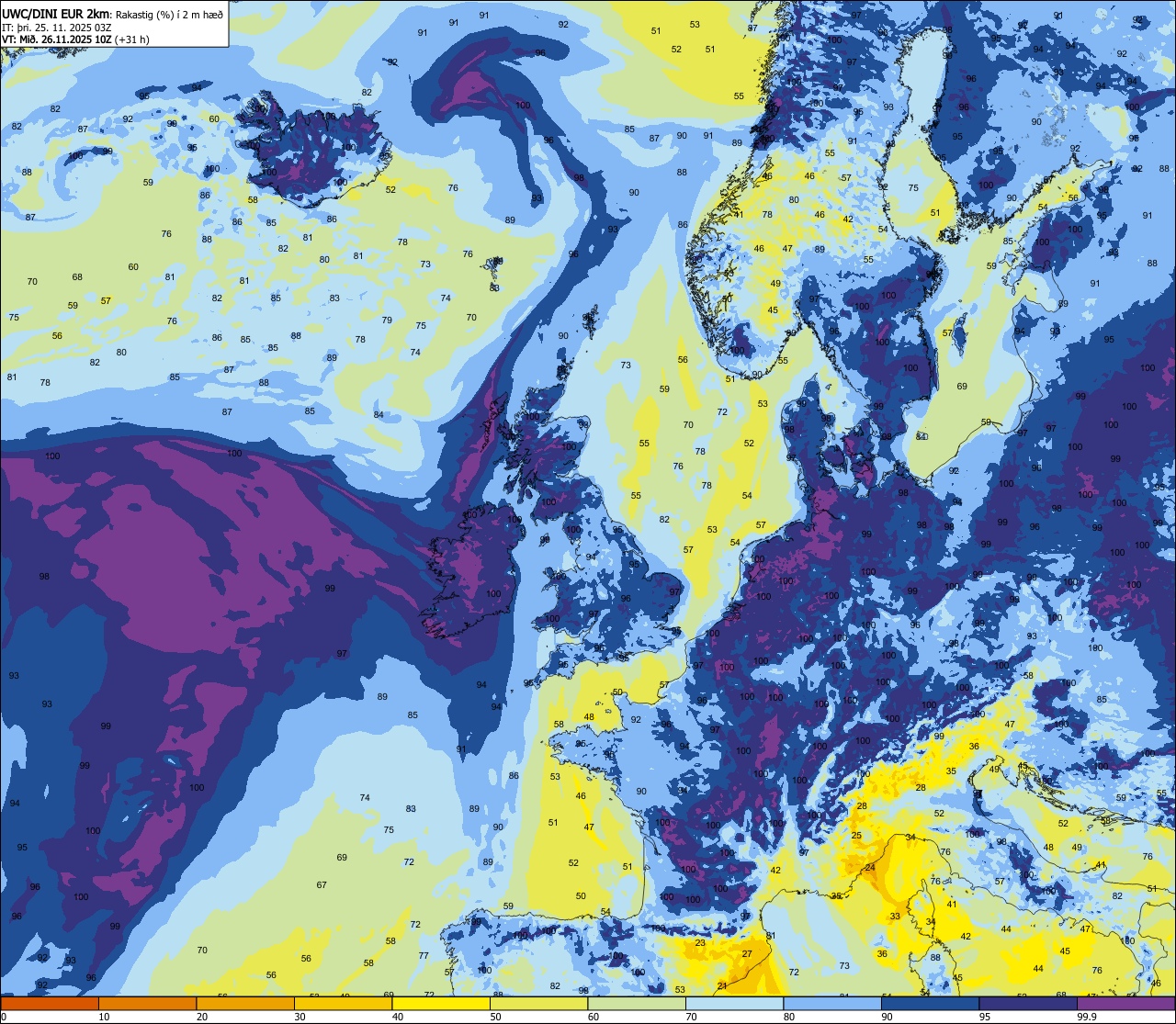Pick the 50–60 pale yellow legend segment

pyautogui.click(x=538, y=1003)
